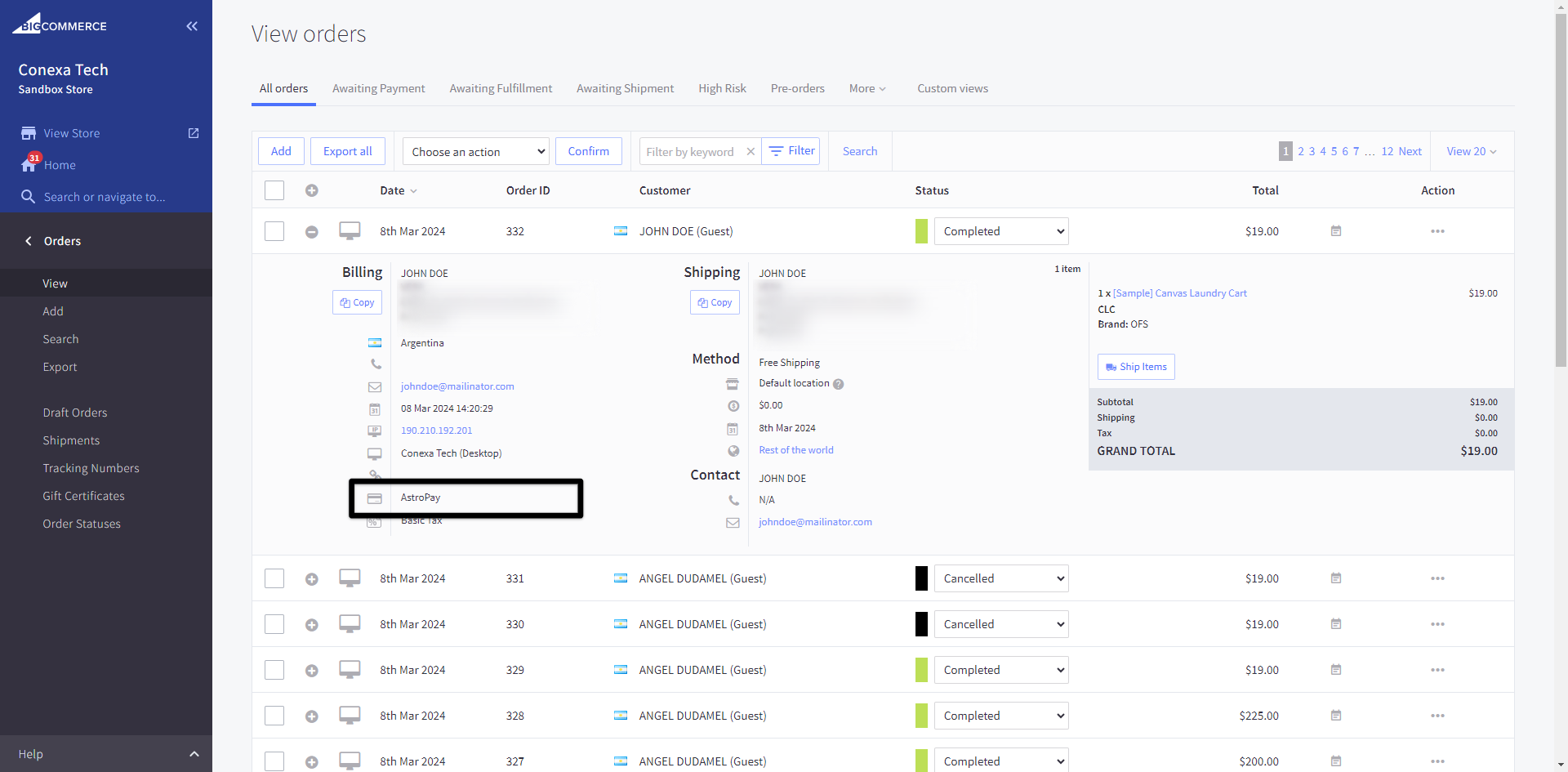Click black status color swatch for order 331
The width and height of the screenshot is (1568, 772).
tap(921, 578)
